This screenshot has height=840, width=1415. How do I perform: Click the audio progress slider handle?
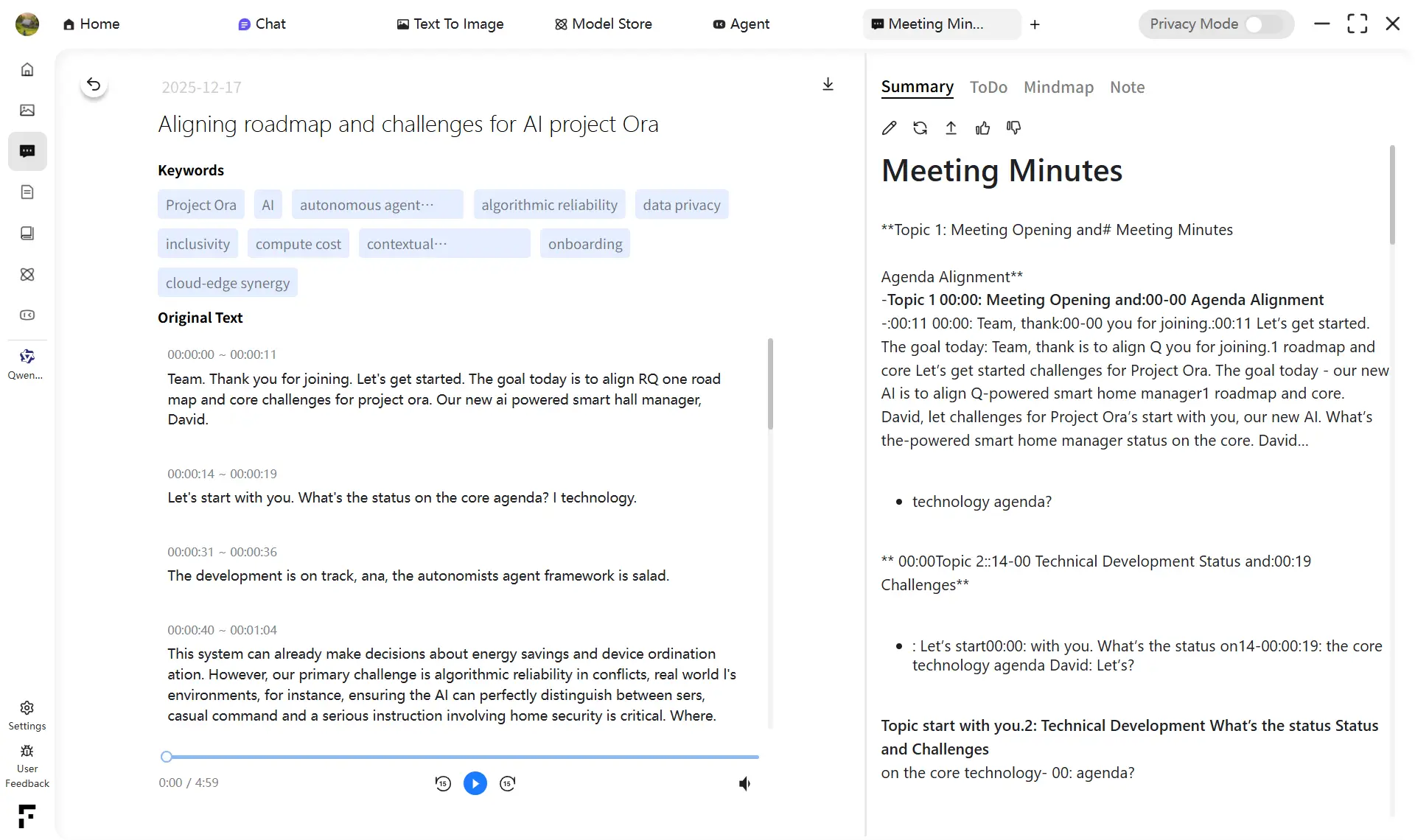[x=167, y=757]
